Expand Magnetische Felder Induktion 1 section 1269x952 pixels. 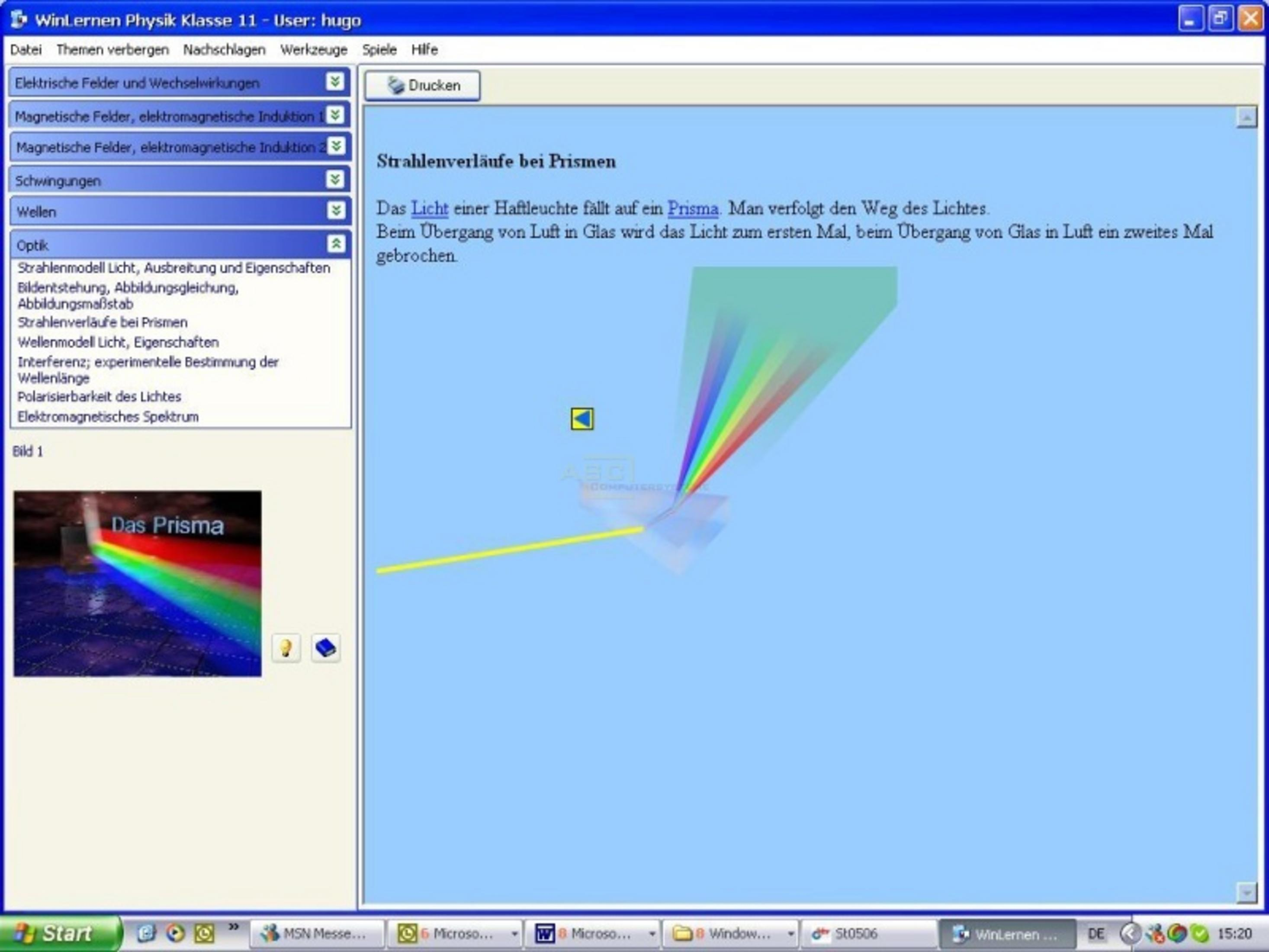(x=335, y=116)
